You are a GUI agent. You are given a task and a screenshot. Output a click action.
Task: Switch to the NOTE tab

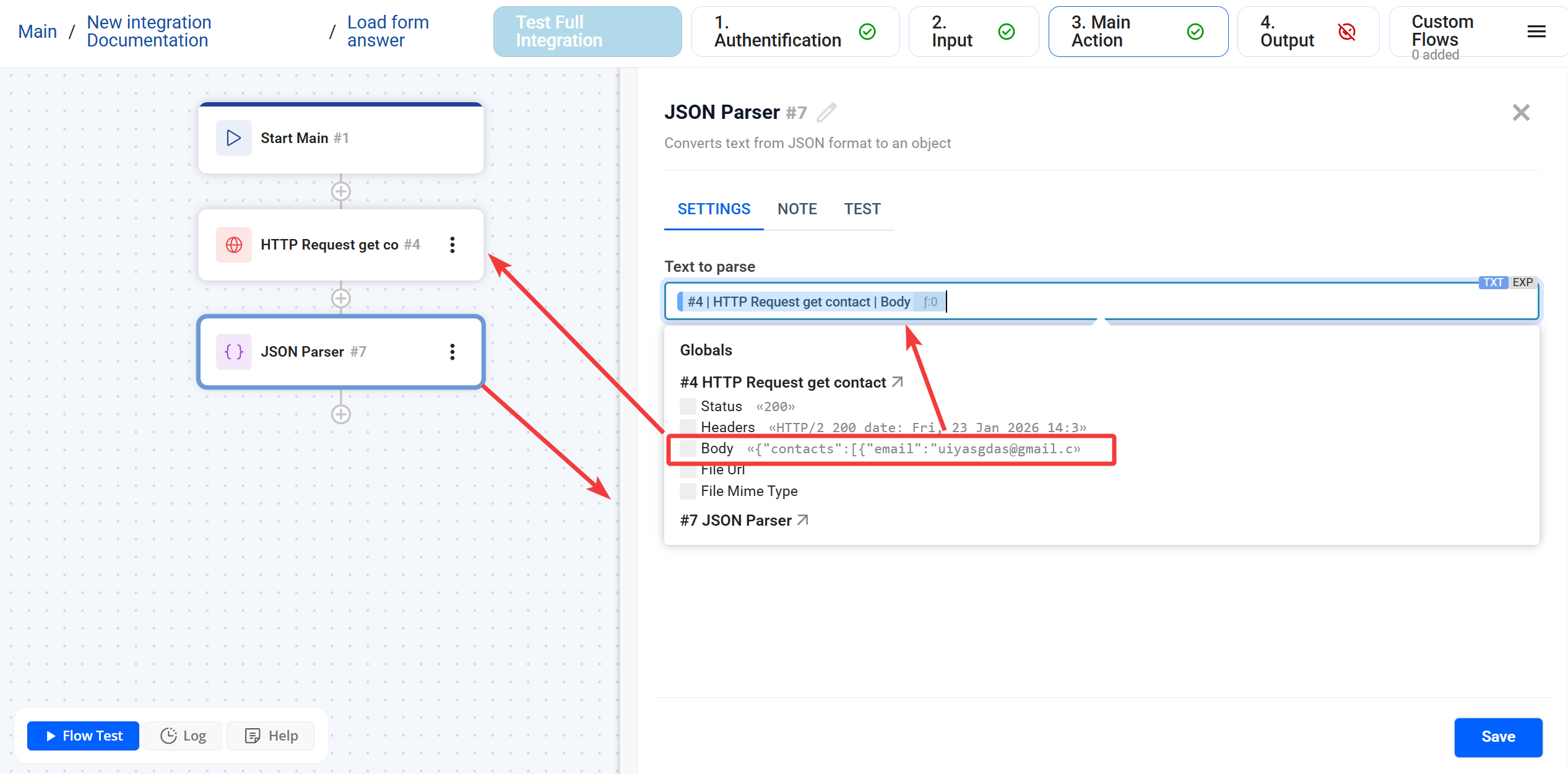click(x=797, y=209)
